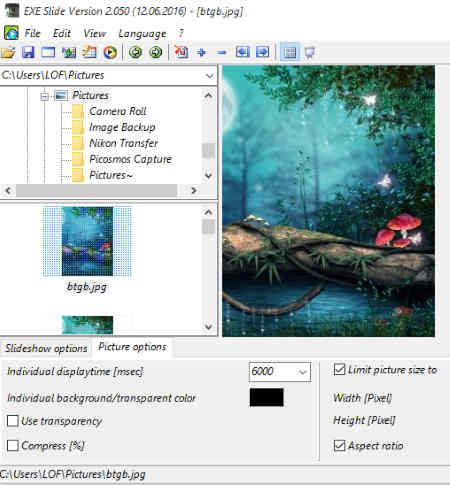Click the btgb.jpg file name label
450x485 pixels.
(x=87, y=287)
